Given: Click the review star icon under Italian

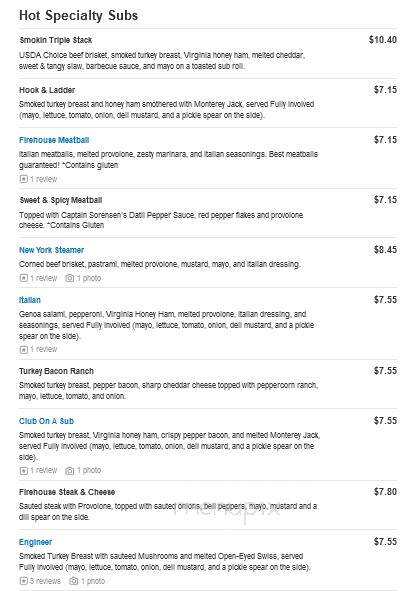Looking at the screenshot, I should [24, 349].
